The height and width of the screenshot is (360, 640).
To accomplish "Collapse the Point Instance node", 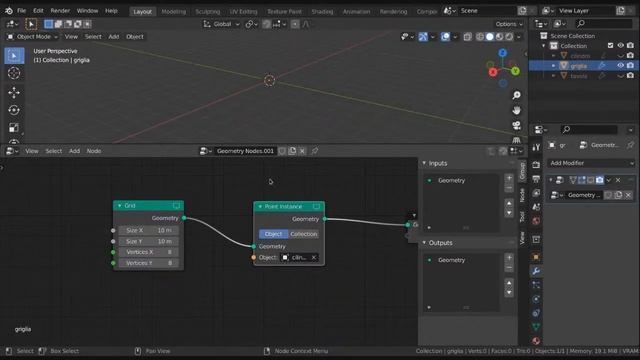I will point(260,207).
